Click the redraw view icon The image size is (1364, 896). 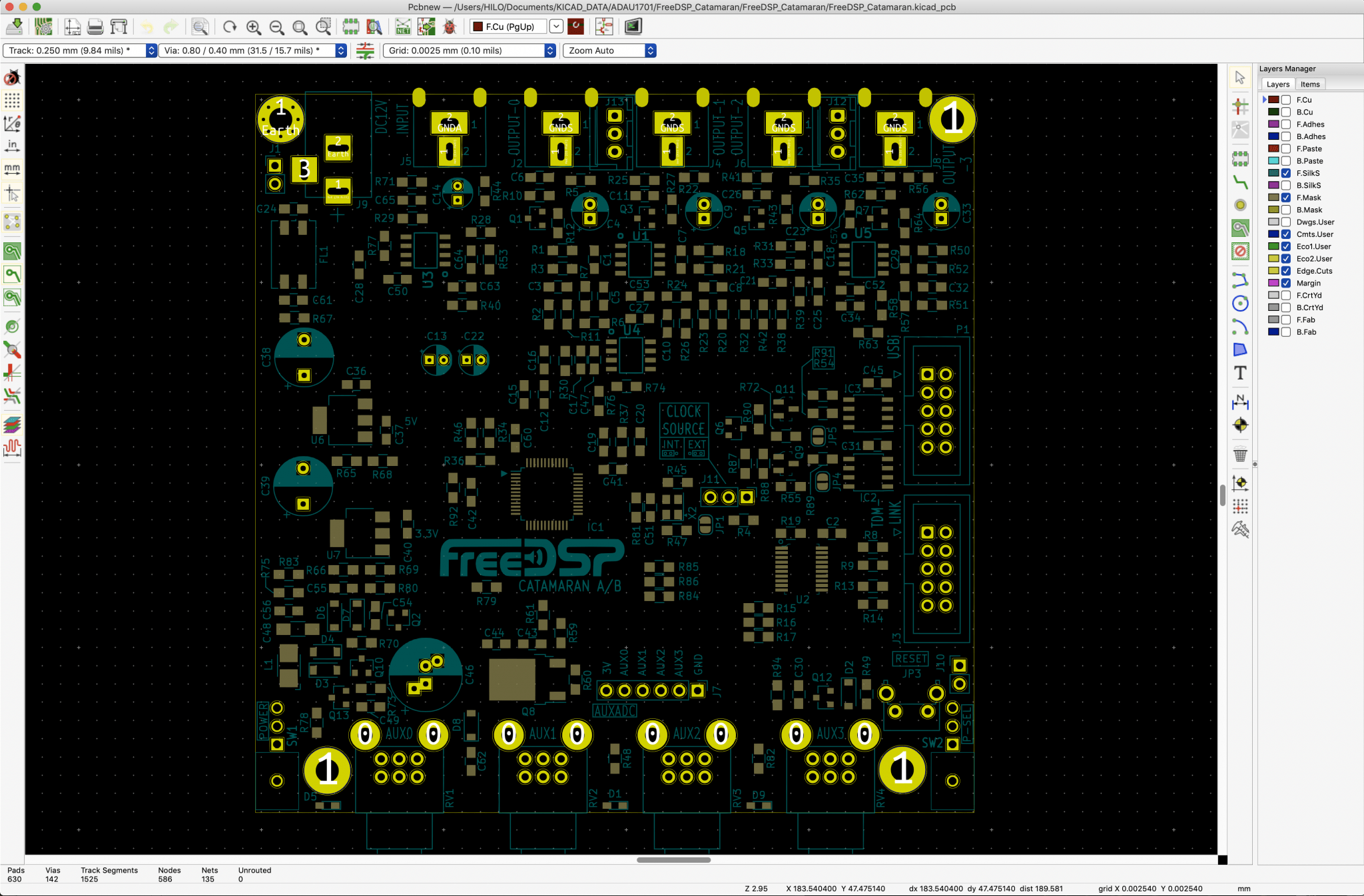[230, 27]
